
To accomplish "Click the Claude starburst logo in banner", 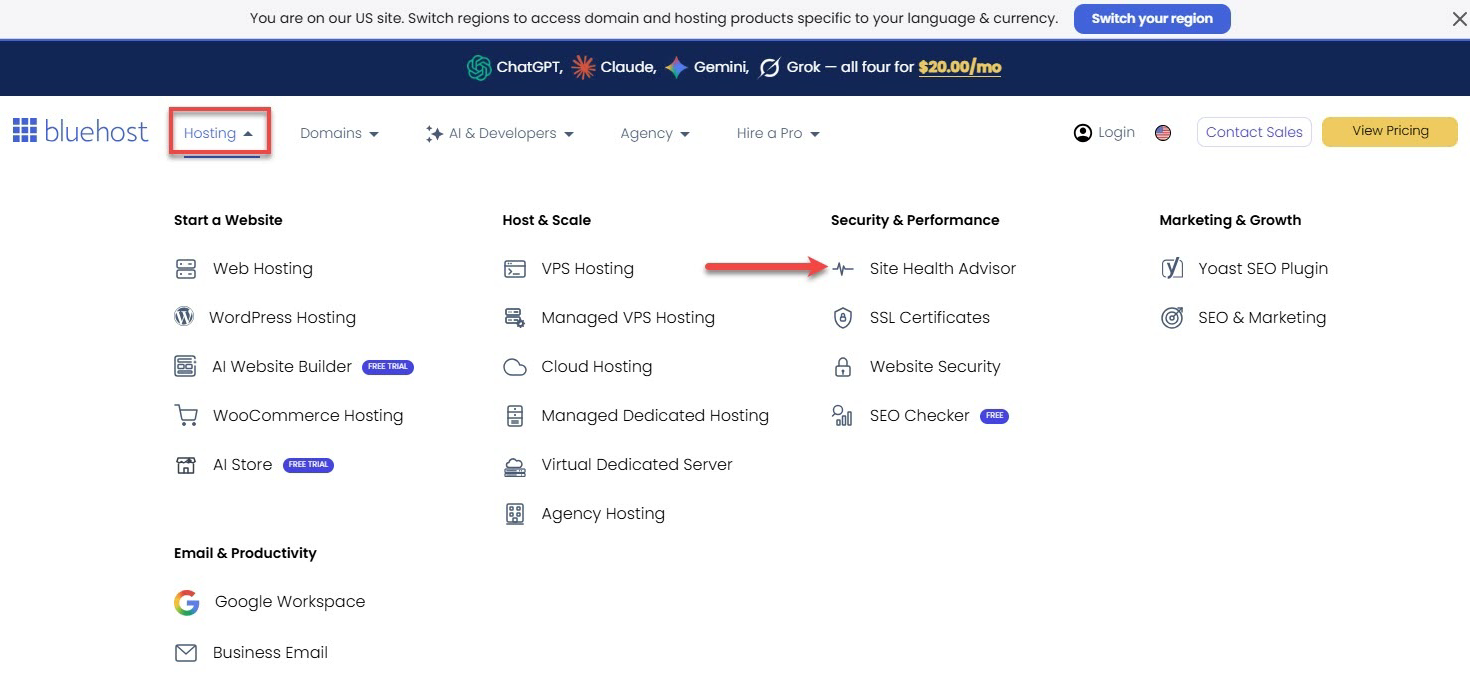I will (x=583, y=67).
